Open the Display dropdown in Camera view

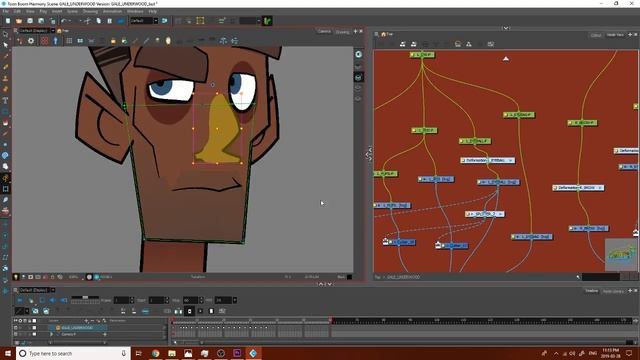[x=53, y=31]
